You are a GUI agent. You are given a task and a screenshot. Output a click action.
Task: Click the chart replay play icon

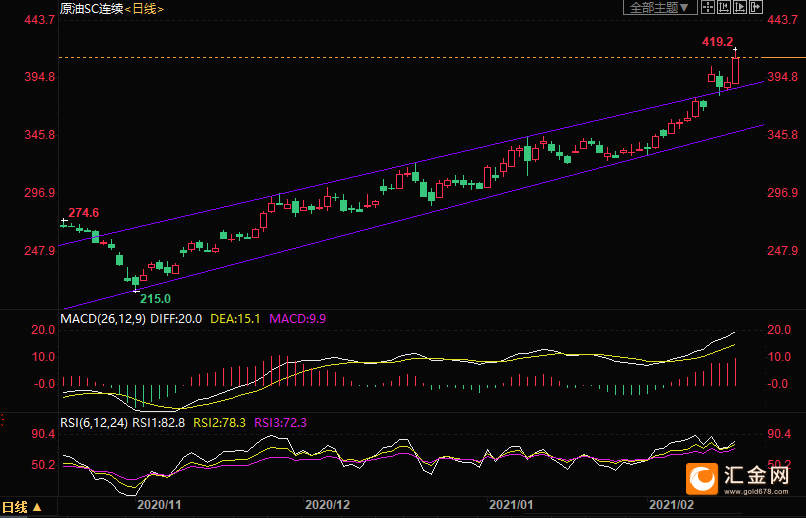740,7
